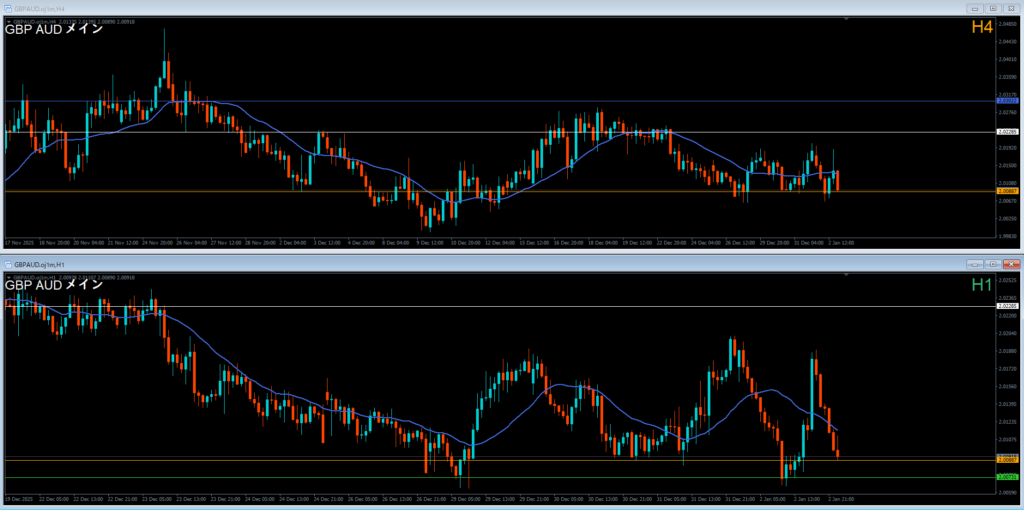The height and width of the screenshot is (510, 1024).
Task: Select the blue 2.03022 price label on H4
Action: (1008, 101)
